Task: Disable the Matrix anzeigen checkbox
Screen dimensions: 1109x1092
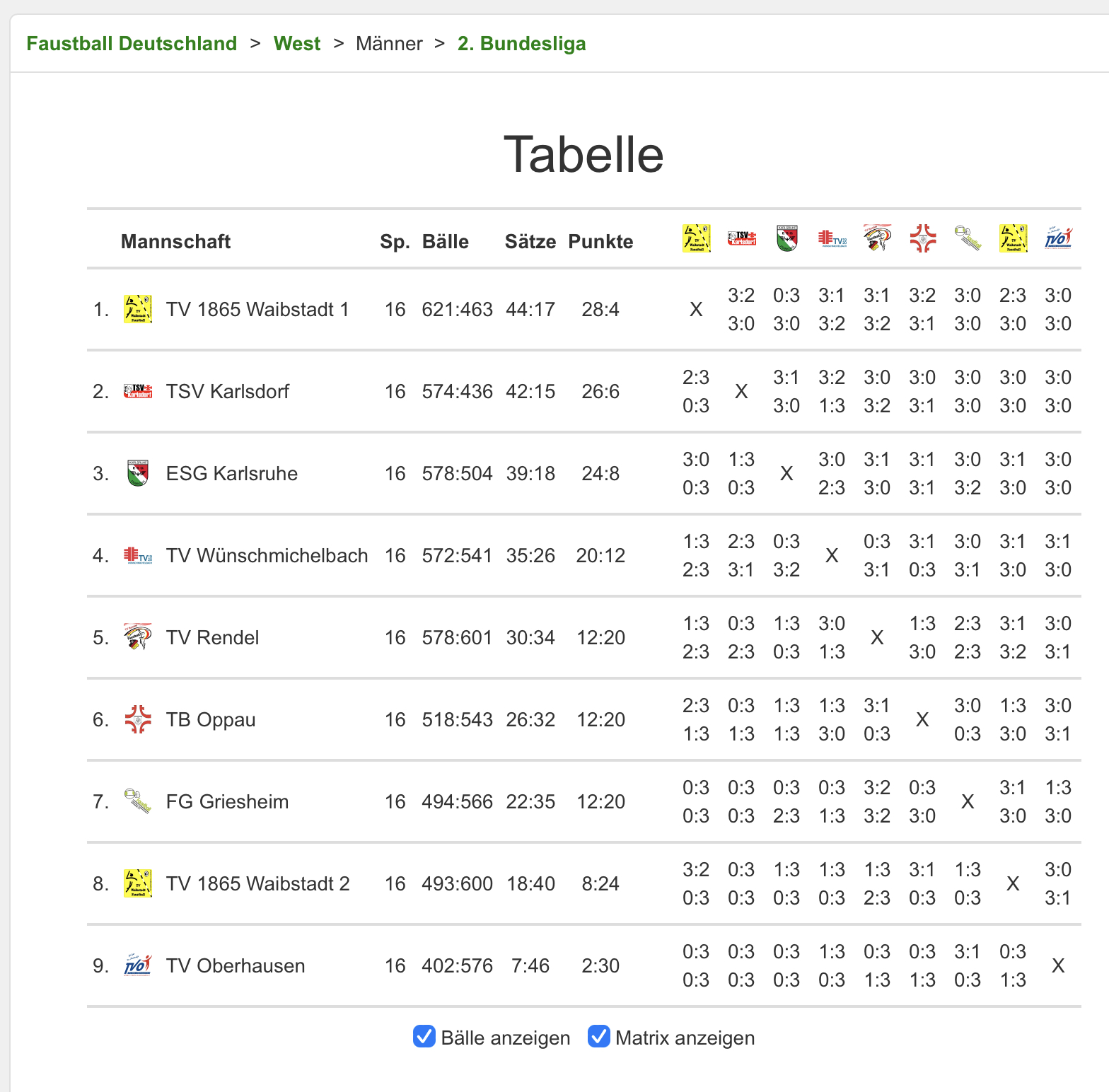Action: 599,1037
